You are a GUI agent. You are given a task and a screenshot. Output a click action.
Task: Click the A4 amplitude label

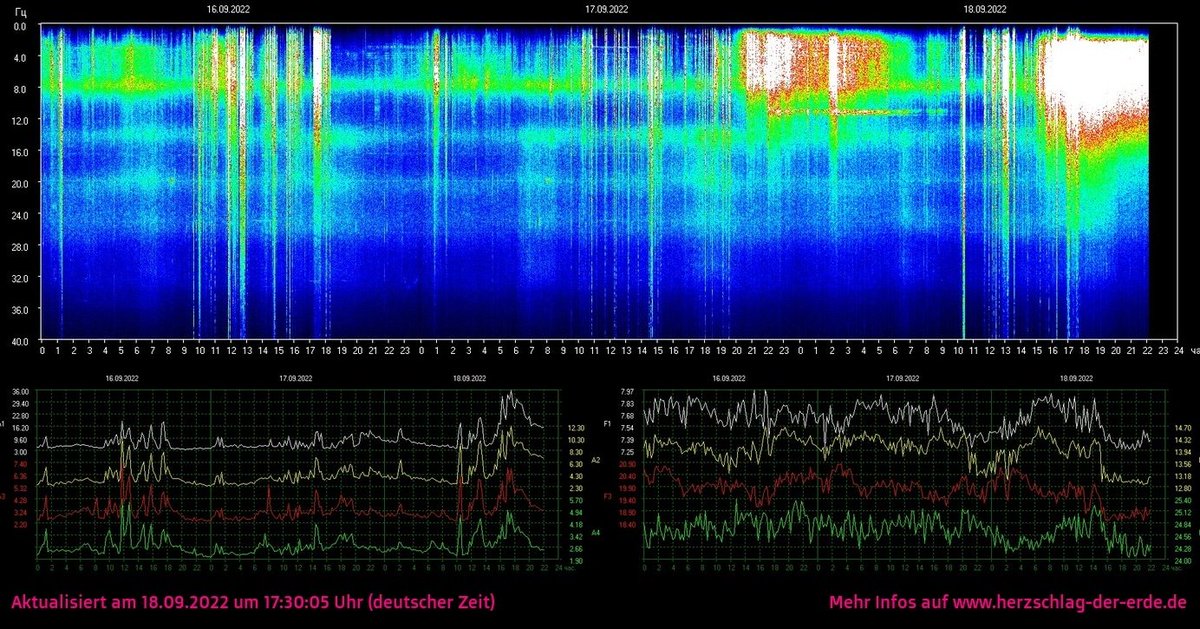tap(596, 532)
